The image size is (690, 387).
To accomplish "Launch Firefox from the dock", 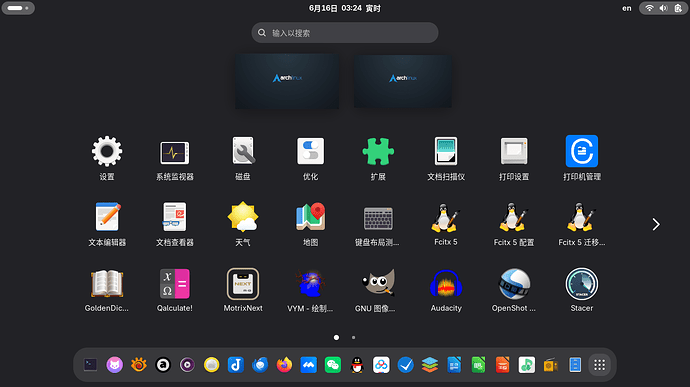I will pos(284,365).
